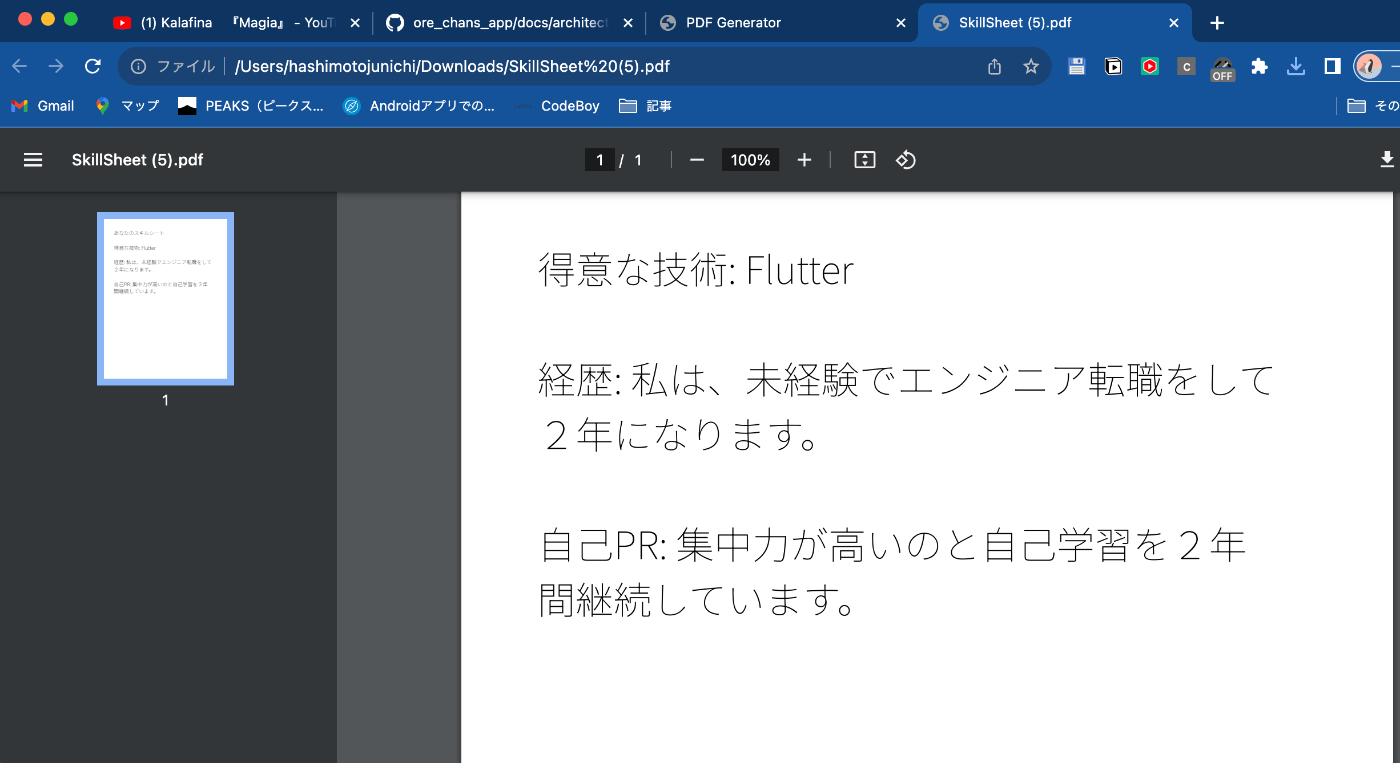Open the black-and-white play button extension
This screenshot has width=1400, height=763.
(1113, 67)
